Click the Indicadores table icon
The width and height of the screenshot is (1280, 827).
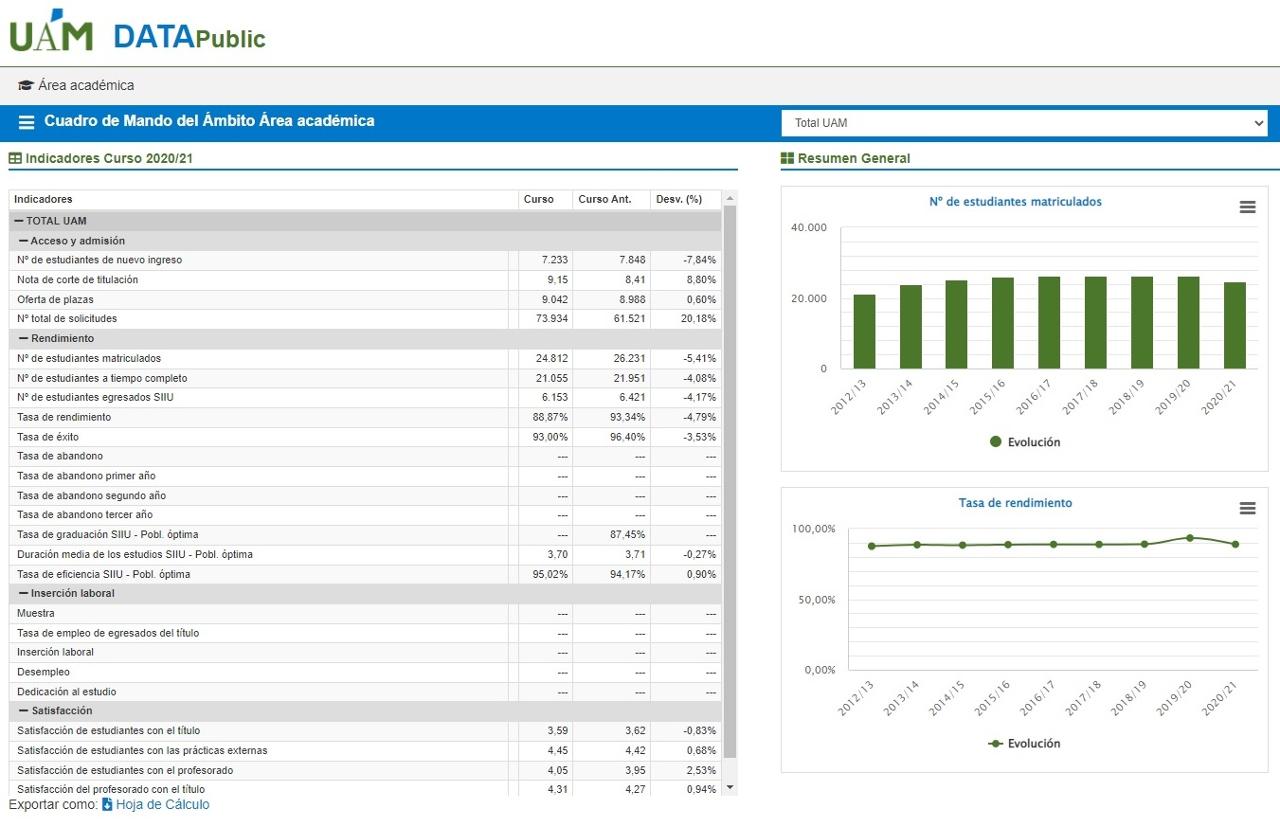point(15,159)
